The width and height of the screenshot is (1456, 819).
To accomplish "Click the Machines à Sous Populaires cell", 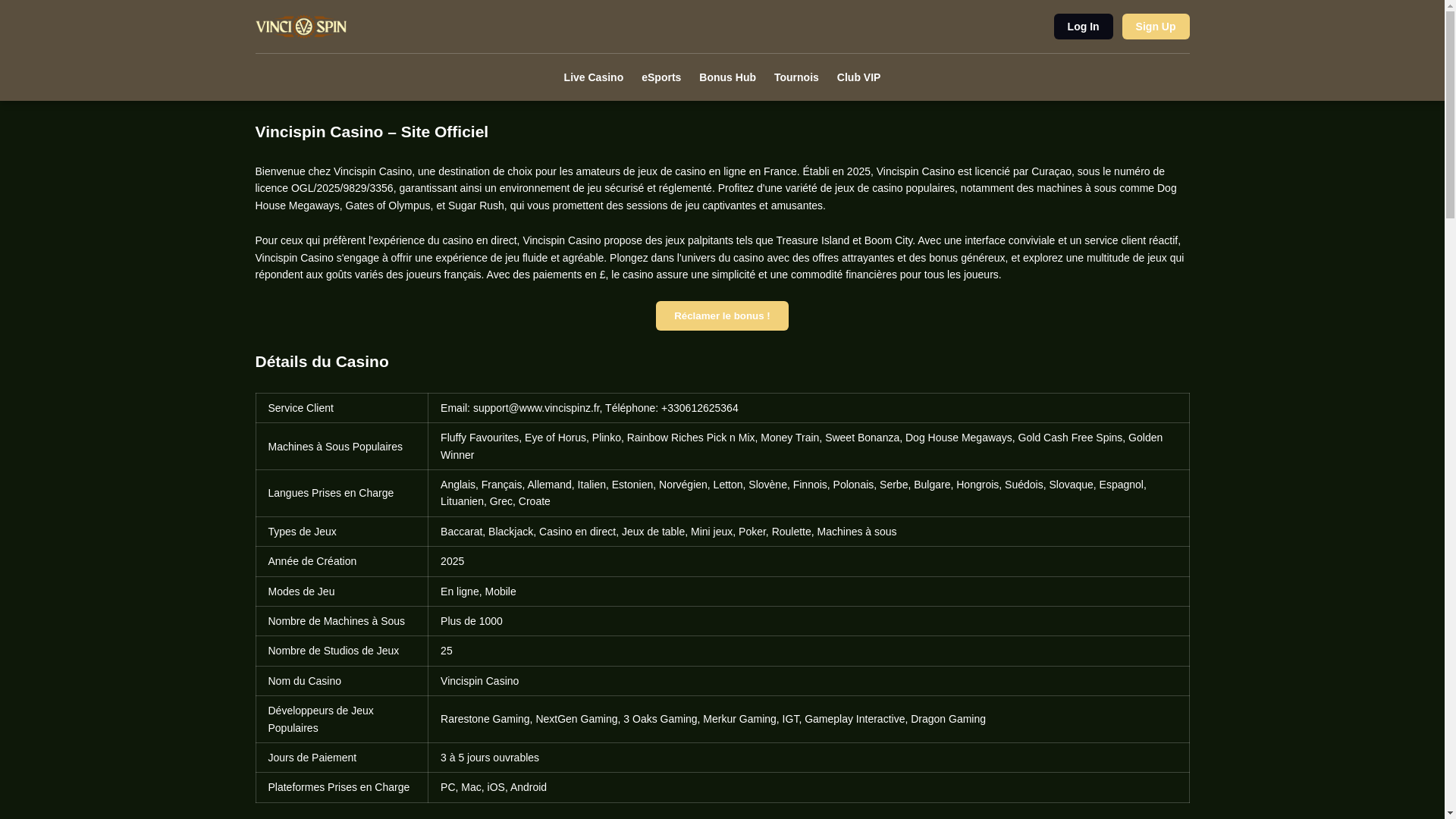I will tap(342, 447).
